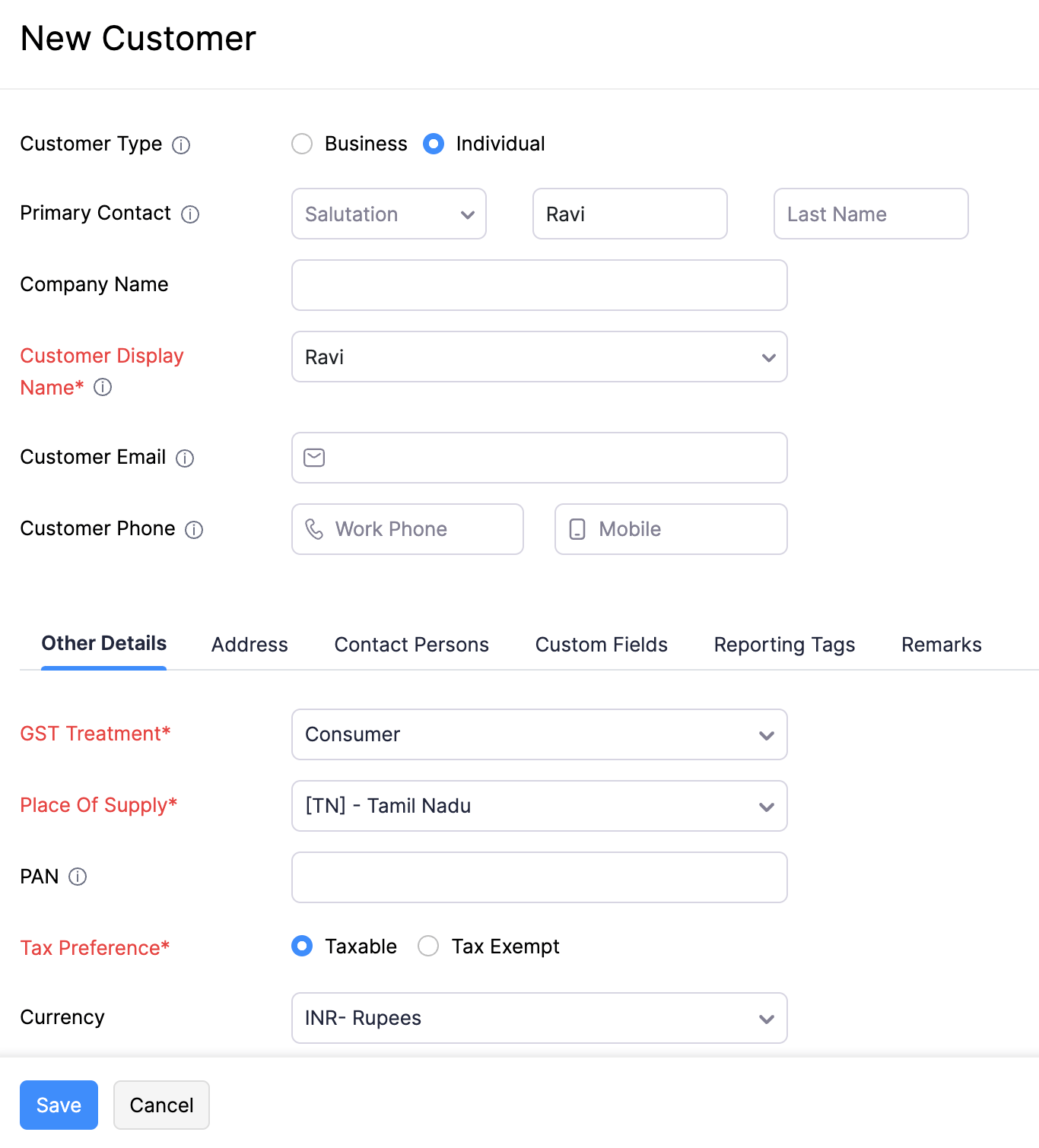The image size is (1039, 1148).
Task: Choose Tax Exempt as tax preference
Action: [428, 947]
